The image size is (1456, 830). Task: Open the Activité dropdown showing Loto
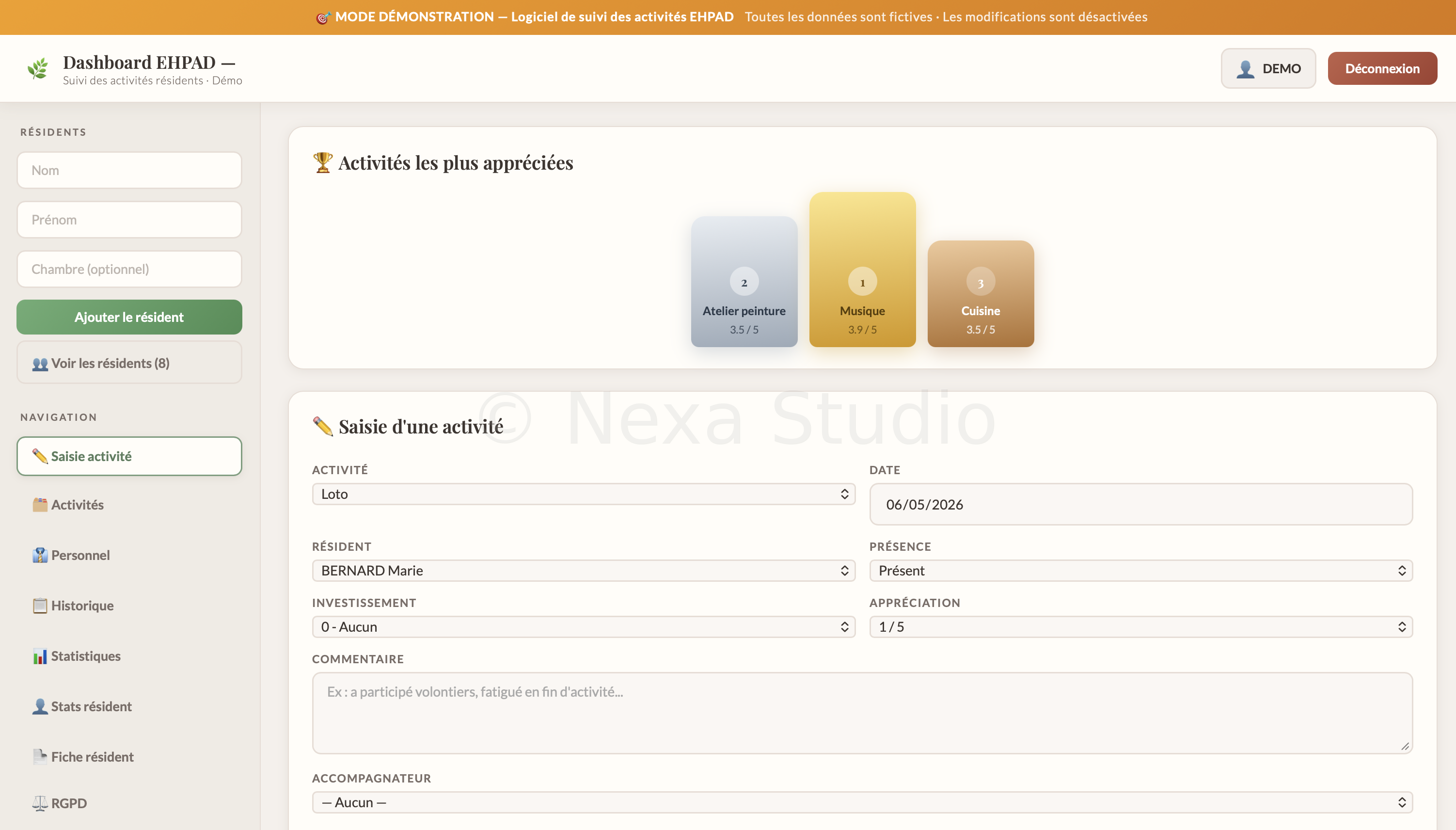coord(584,494)
